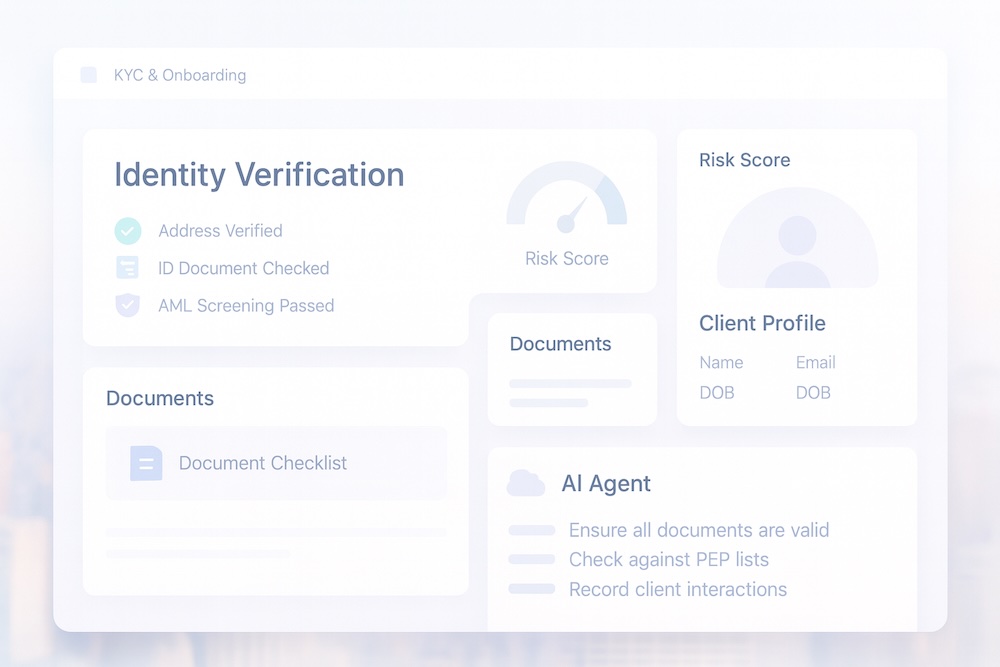Click the KYC & Onboarding square icon

pos(88,75)
